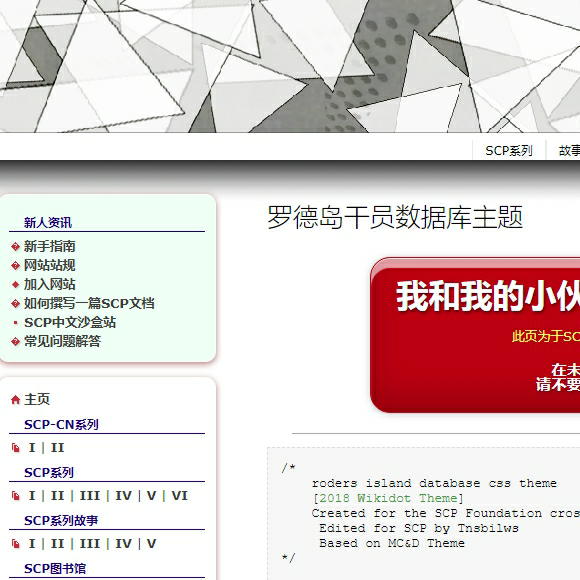Open SCP系列 series V

tap(151, 496)
